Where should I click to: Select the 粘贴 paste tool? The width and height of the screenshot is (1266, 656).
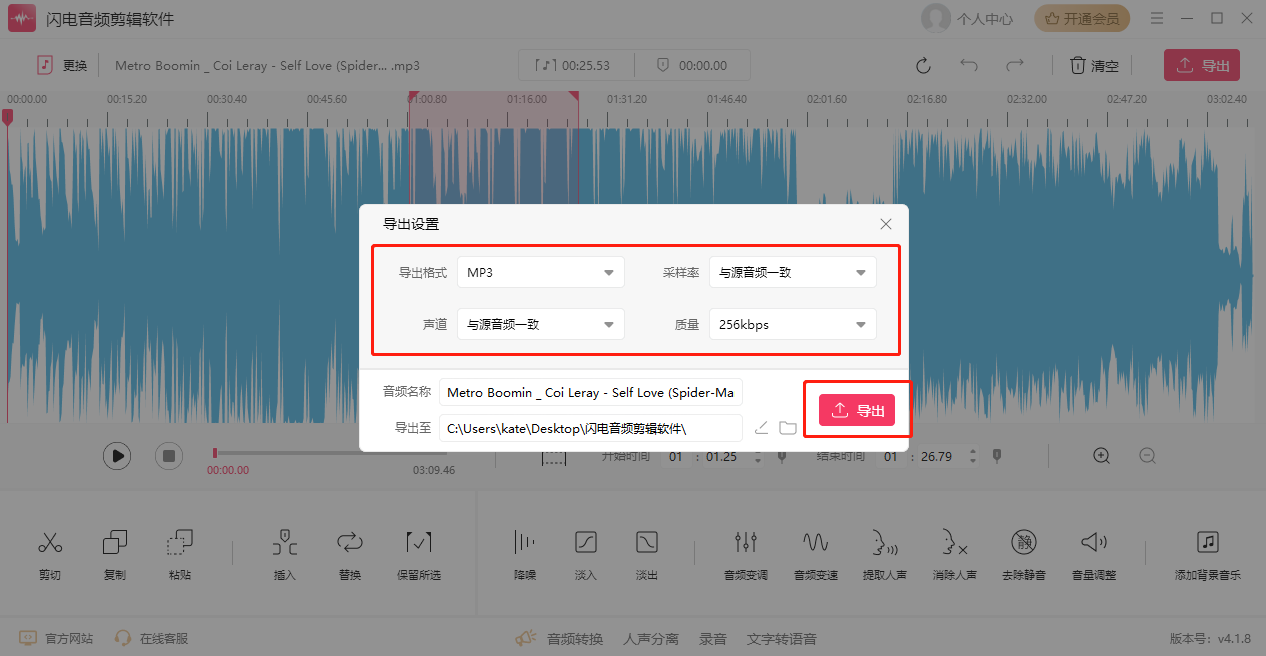coord(180,555)
